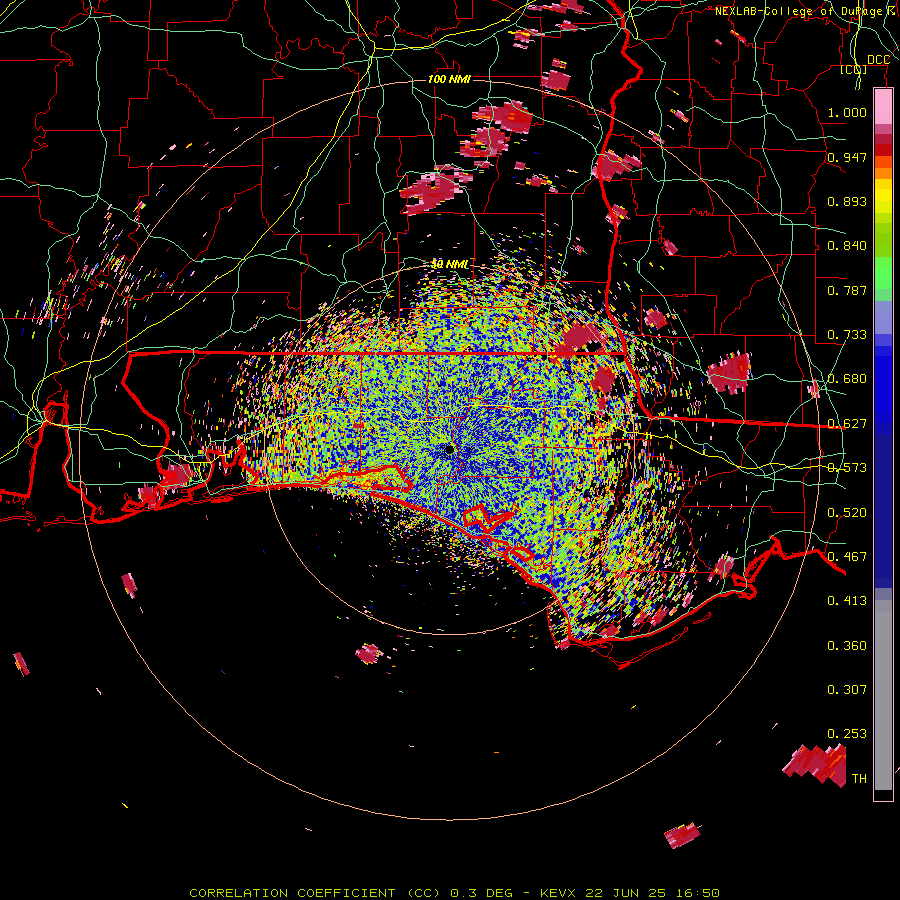The width and height of the screenshot is (900, 900).
Task: Click the 0.627 scale value
Action: [847, 424]
